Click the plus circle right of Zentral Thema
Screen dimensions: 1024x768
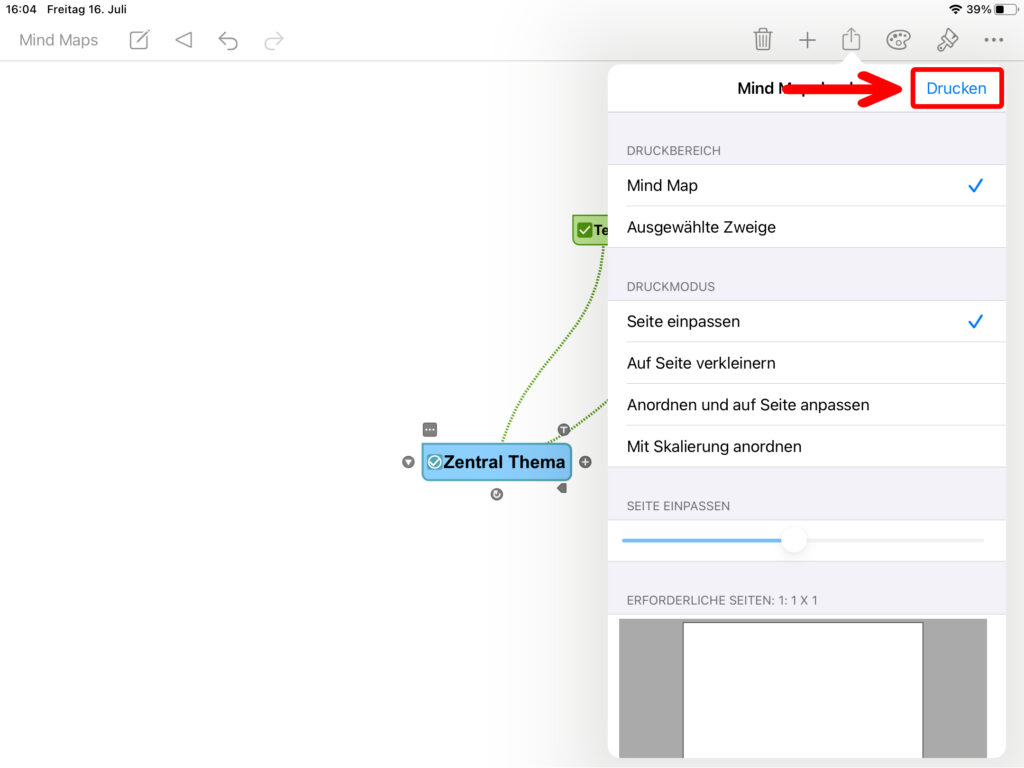click(x=585, y=462)
